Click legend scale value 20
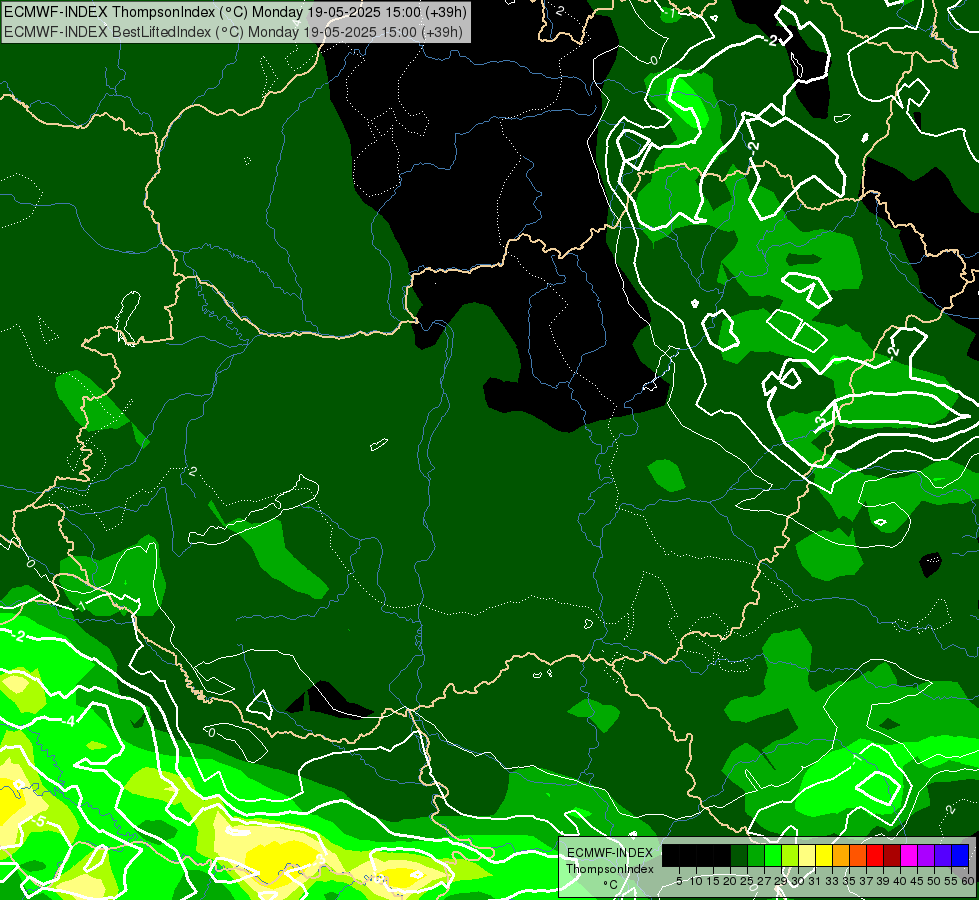The height and width of the screenshot is (900, 979). click(x=730, y=881)
